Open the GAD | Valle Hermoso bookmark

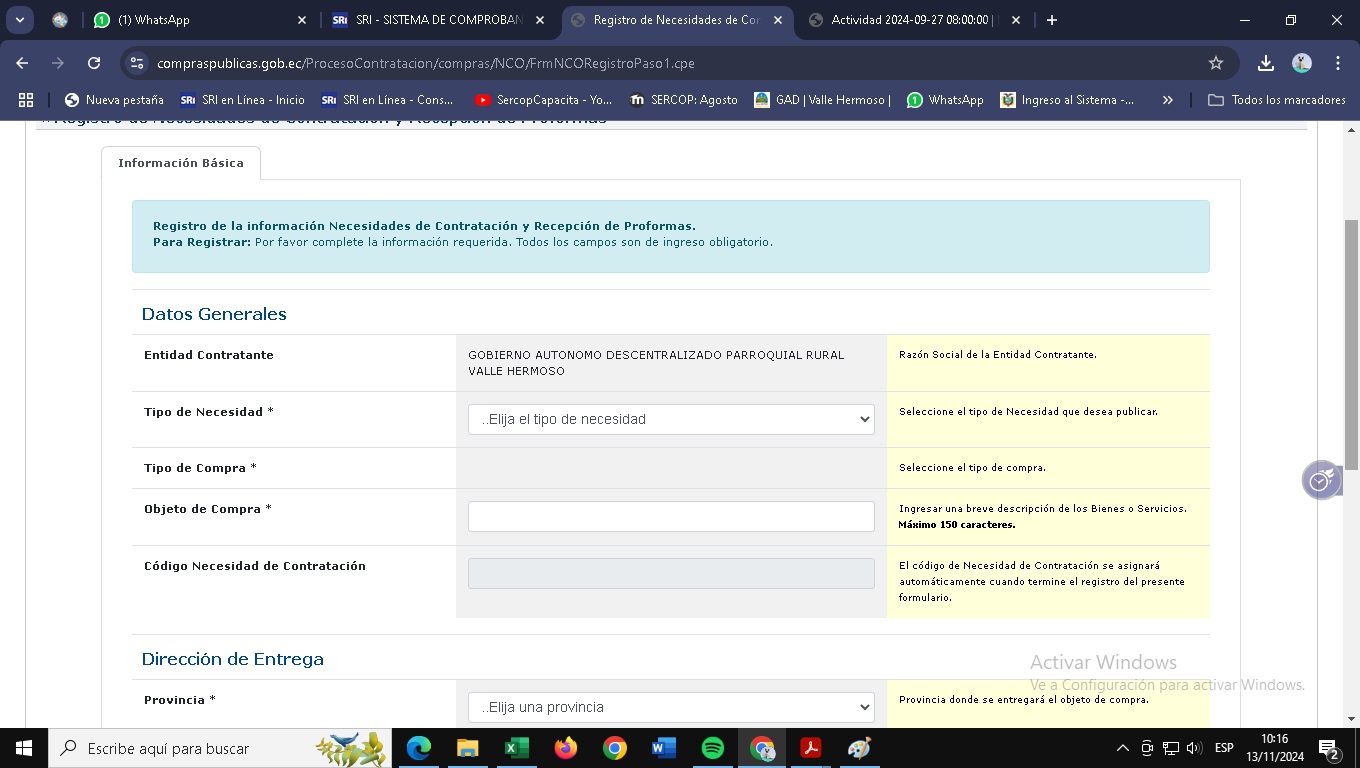(822, 100)
